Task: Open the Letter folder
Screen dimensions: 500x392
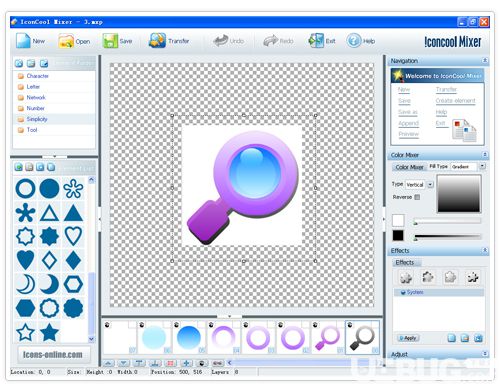Action: (x=33, y=87)
